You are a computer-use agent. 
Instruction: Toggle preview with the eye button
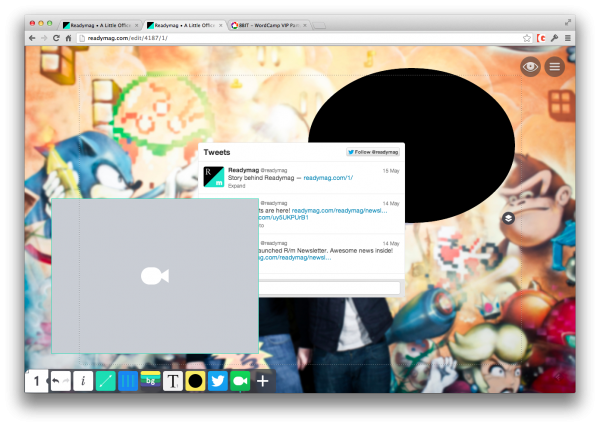pos(530,67)
